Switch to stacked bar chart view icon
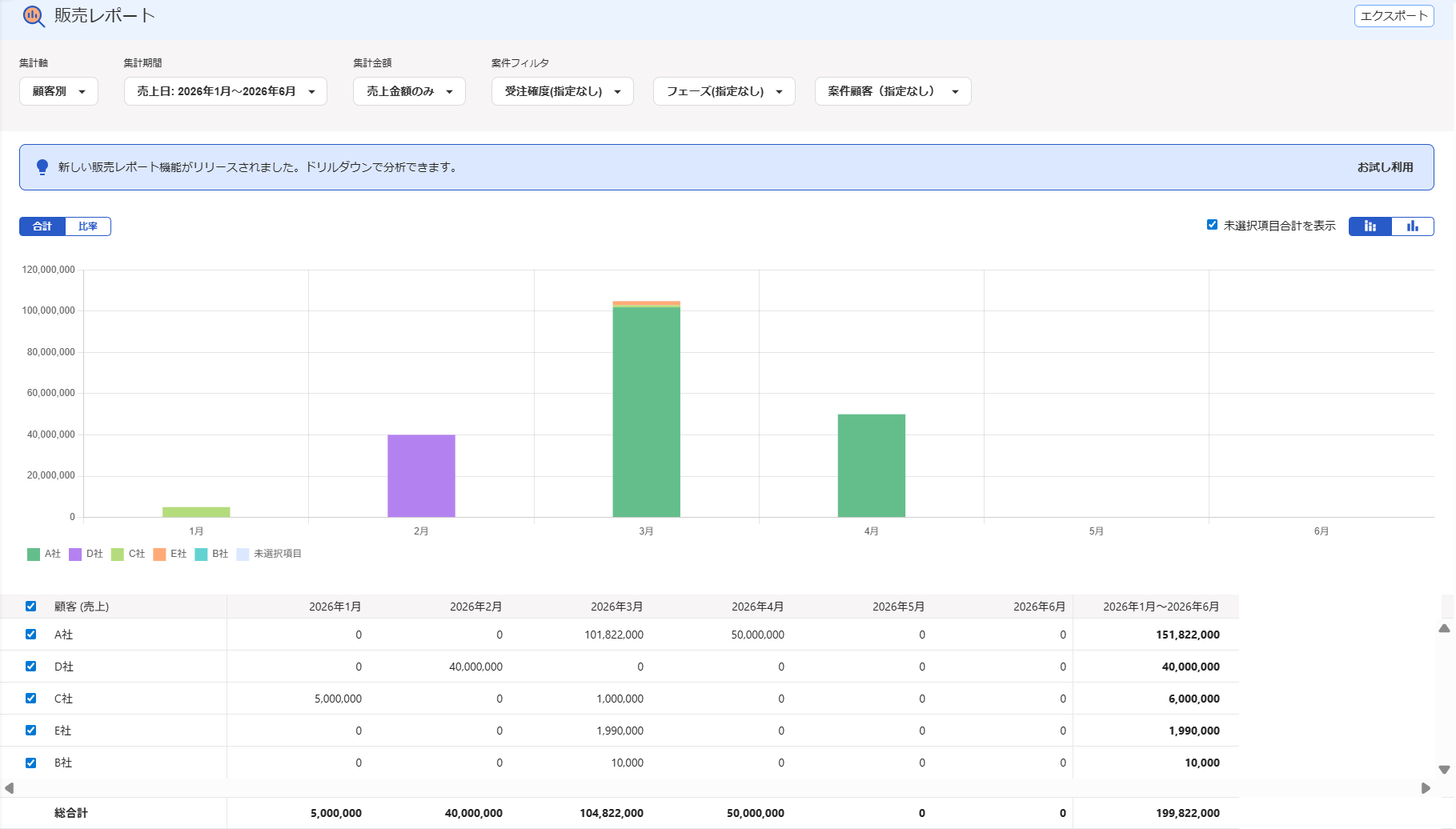 point(1370,226)
